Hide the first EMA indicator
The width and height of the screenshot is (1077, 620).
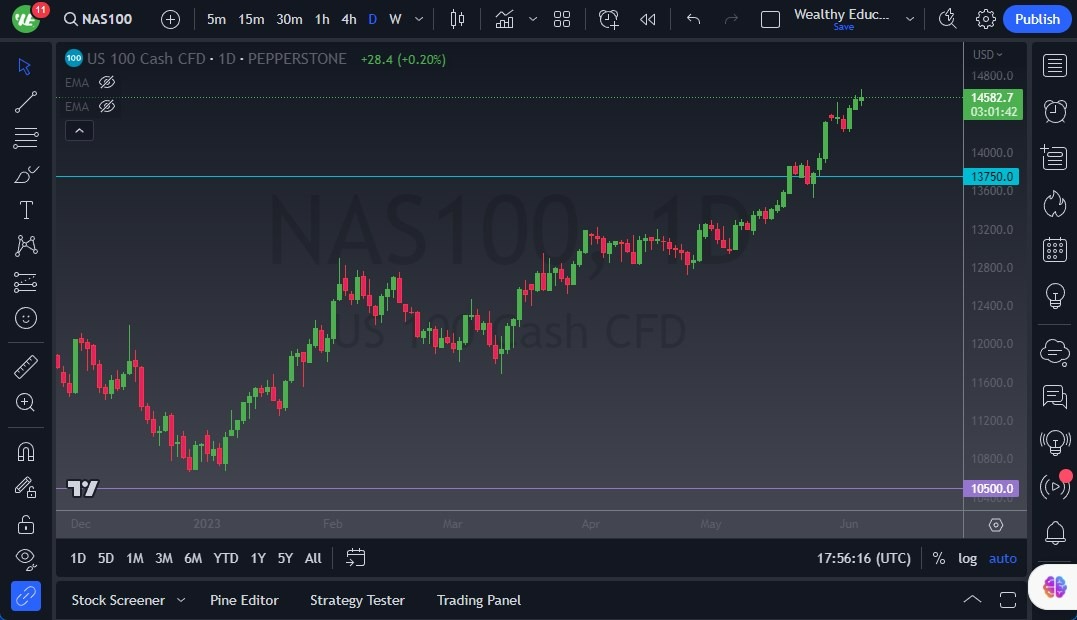106,83
